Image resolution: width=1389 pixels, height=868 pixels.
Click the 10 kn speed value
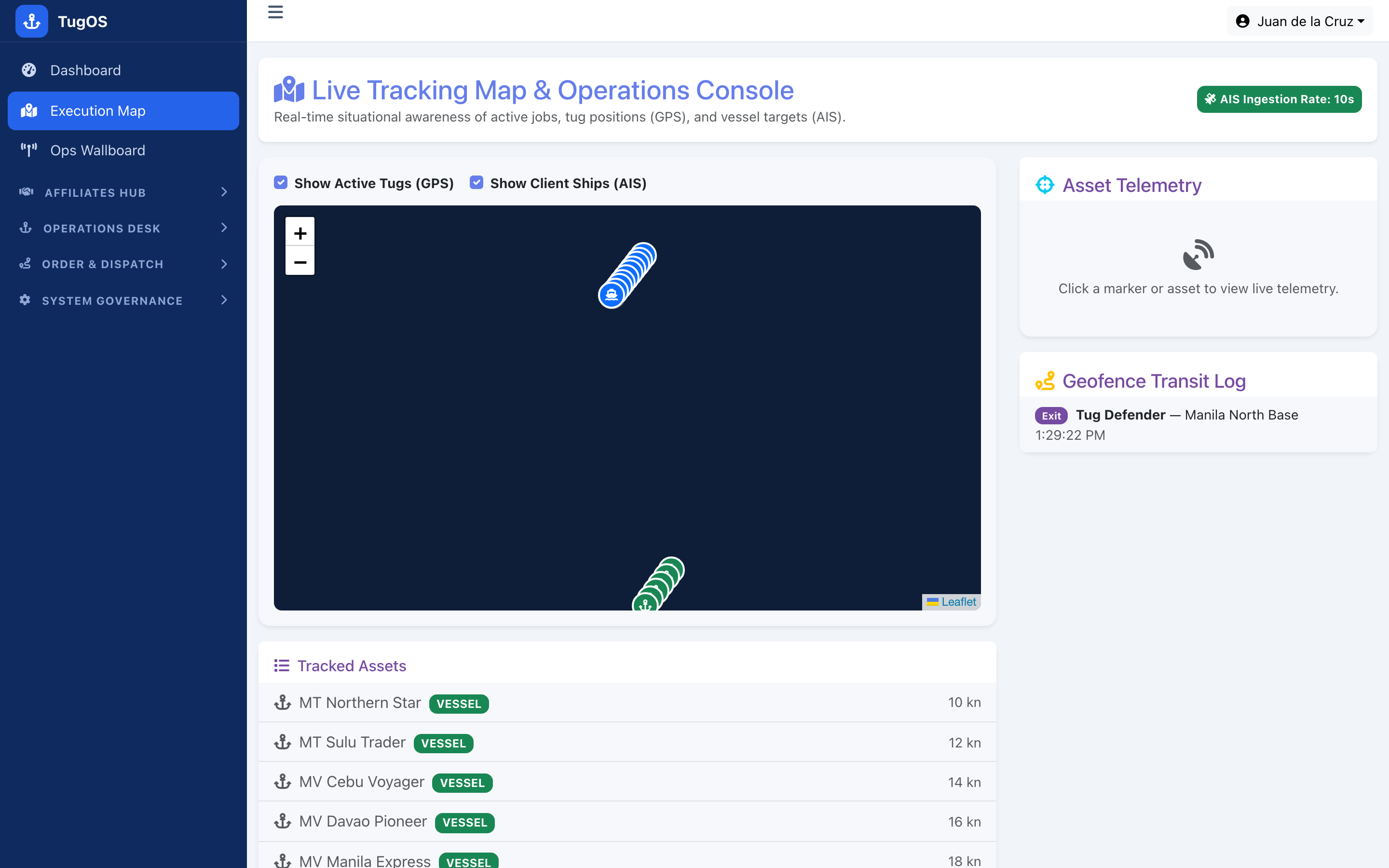click(x=964, y=702)
